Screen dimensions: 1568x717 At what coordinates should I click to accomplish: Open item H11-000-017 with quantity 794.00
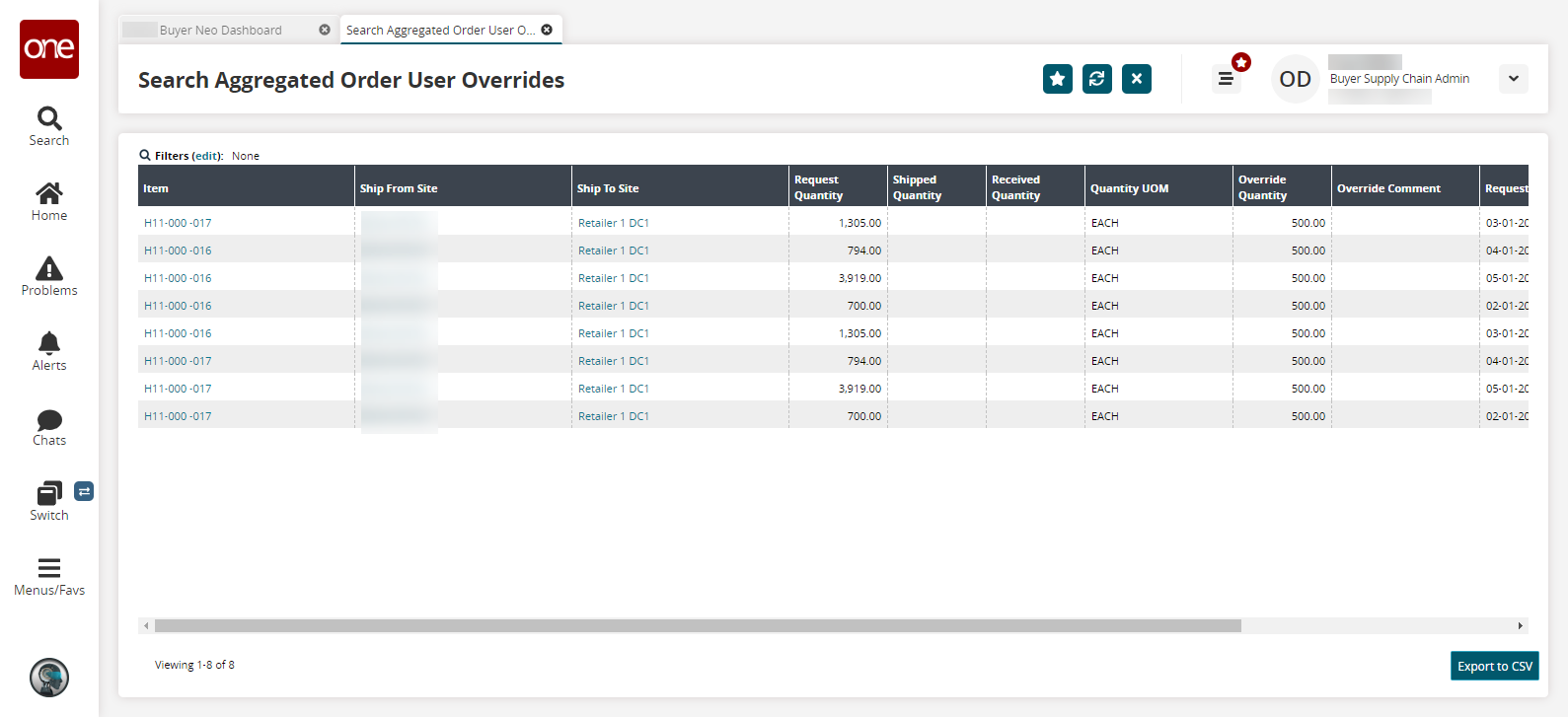[x=178, y=361]
